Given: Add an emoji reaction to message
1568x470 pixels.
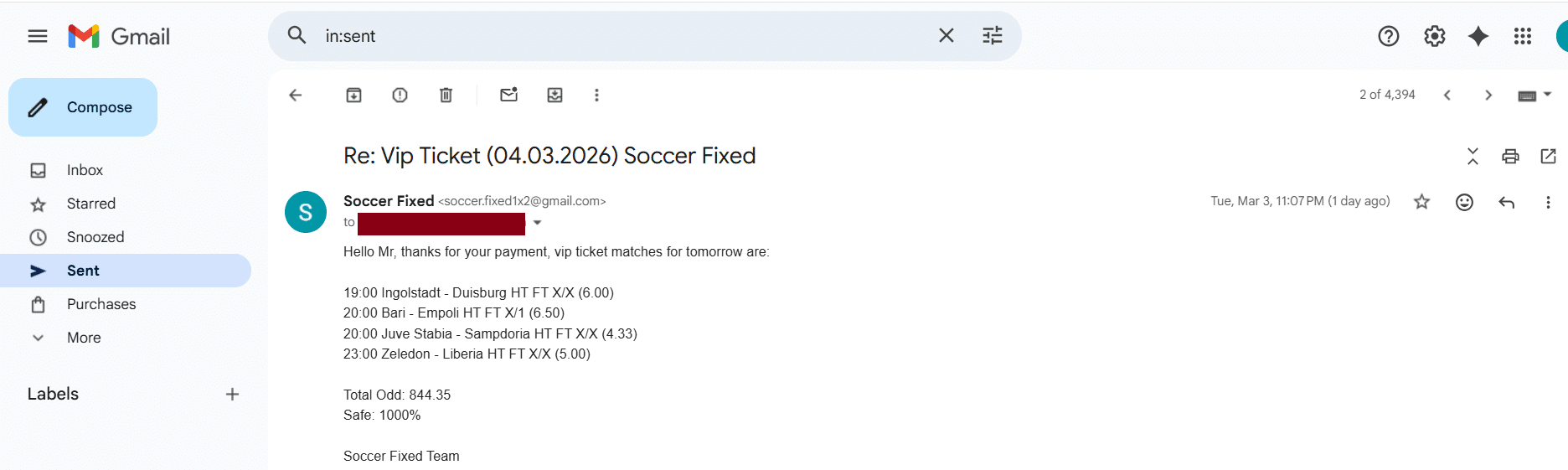Looking at the screenshot, I should click(1464, 202).
